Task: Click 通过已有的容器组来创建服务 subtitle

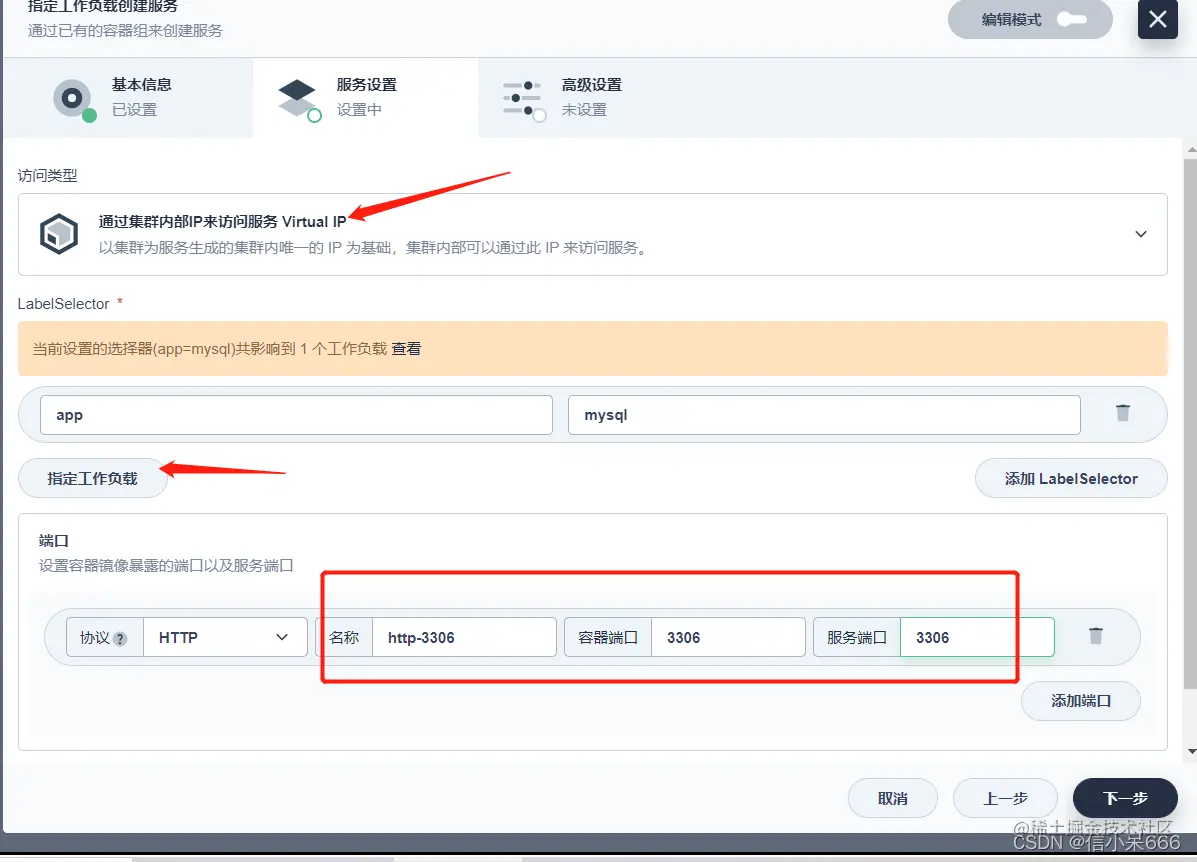Action: point(125,31)
